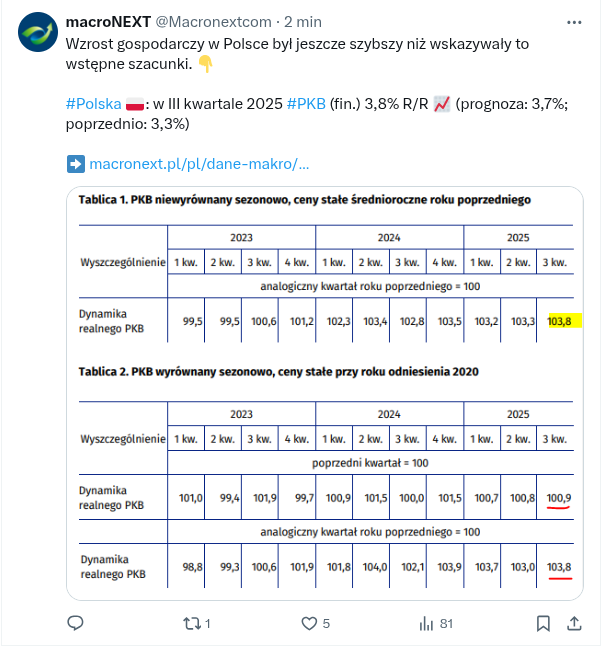Bookmark this macroNEXT post
Image resolution: width=604 pixels, height=646 pixels.
(x=542, y=623)
